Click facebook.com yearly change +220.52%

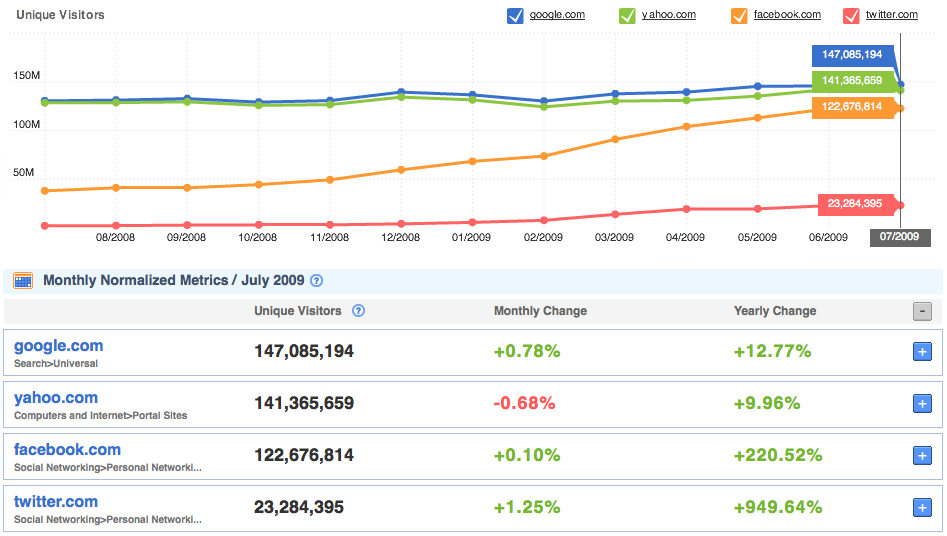[778, 455]
